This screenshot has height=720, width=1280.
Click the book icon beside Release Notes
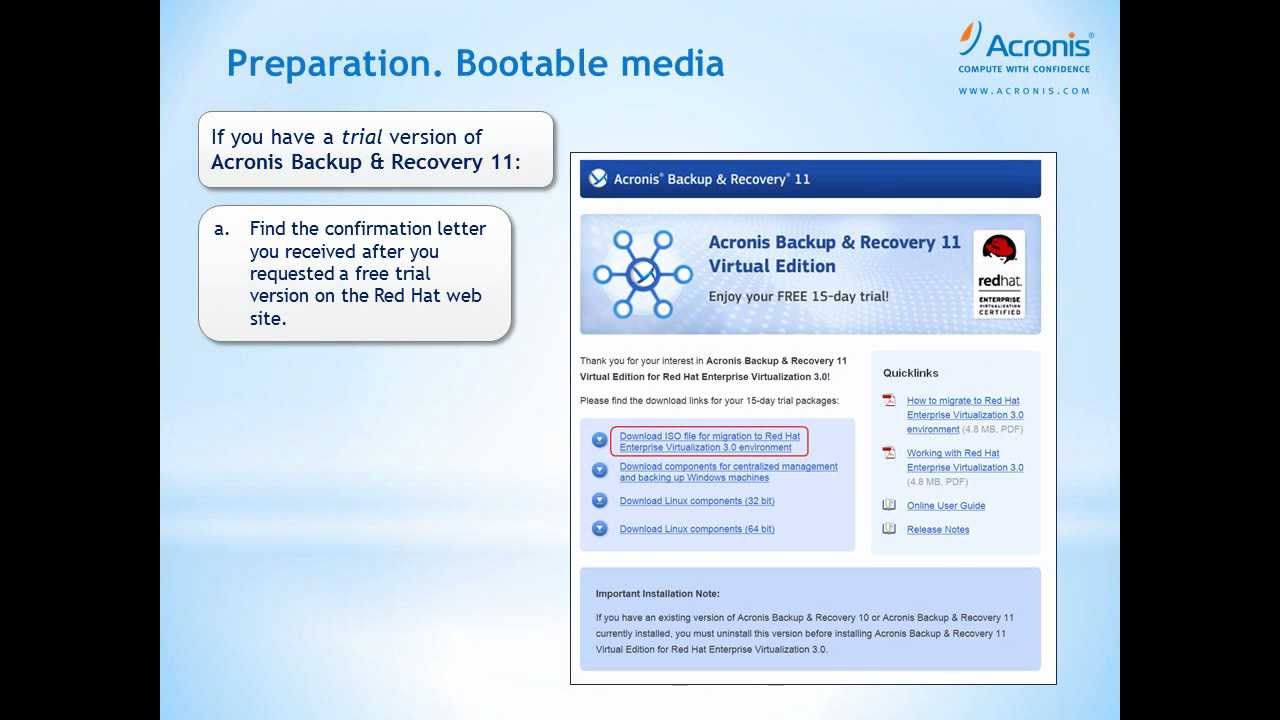(888, 529)
